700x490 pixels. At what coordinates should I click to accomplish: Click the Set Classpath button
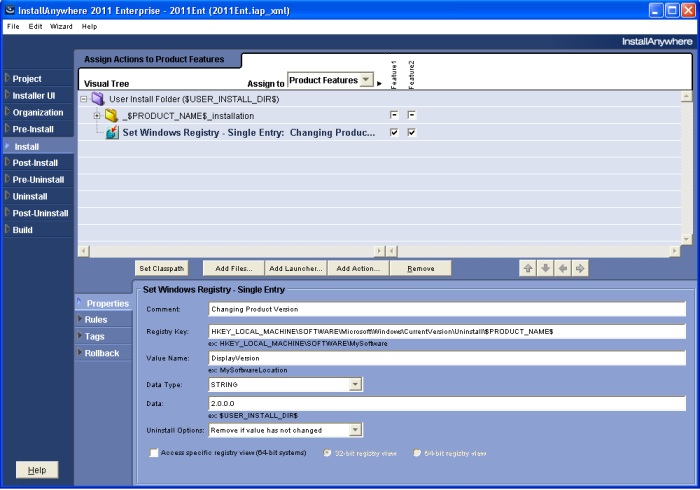click(x=162, y=269)
